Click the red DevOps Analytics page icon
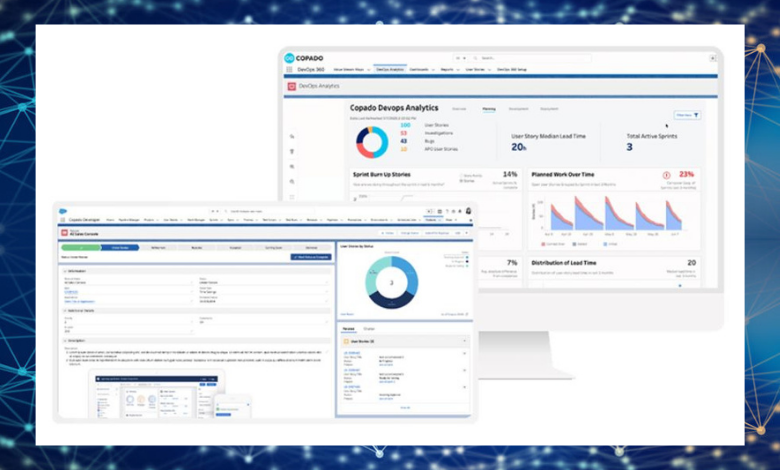Viewport: 780px width, 470px height. tap(292, 86)
